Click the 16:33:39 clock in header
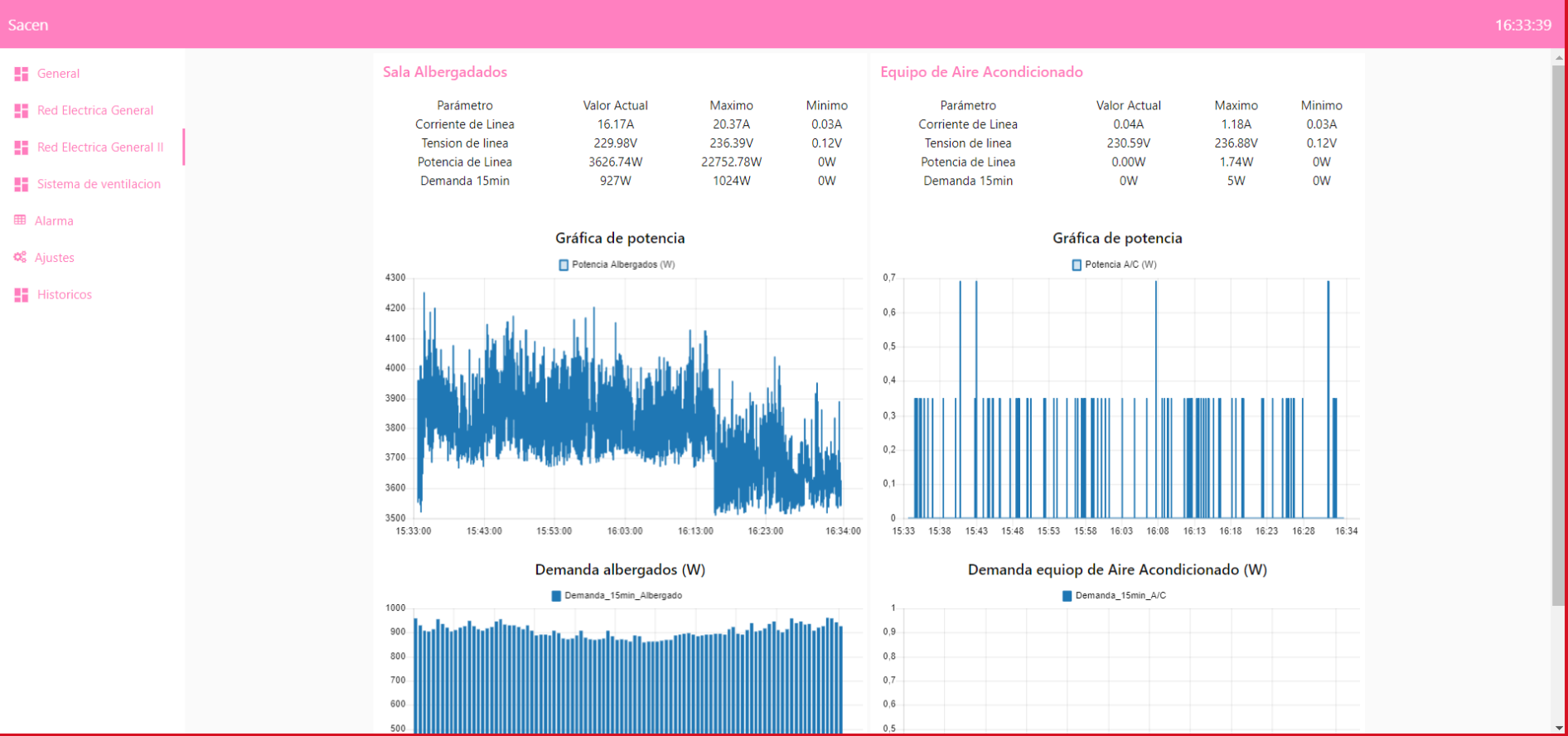 [1522, 25]
